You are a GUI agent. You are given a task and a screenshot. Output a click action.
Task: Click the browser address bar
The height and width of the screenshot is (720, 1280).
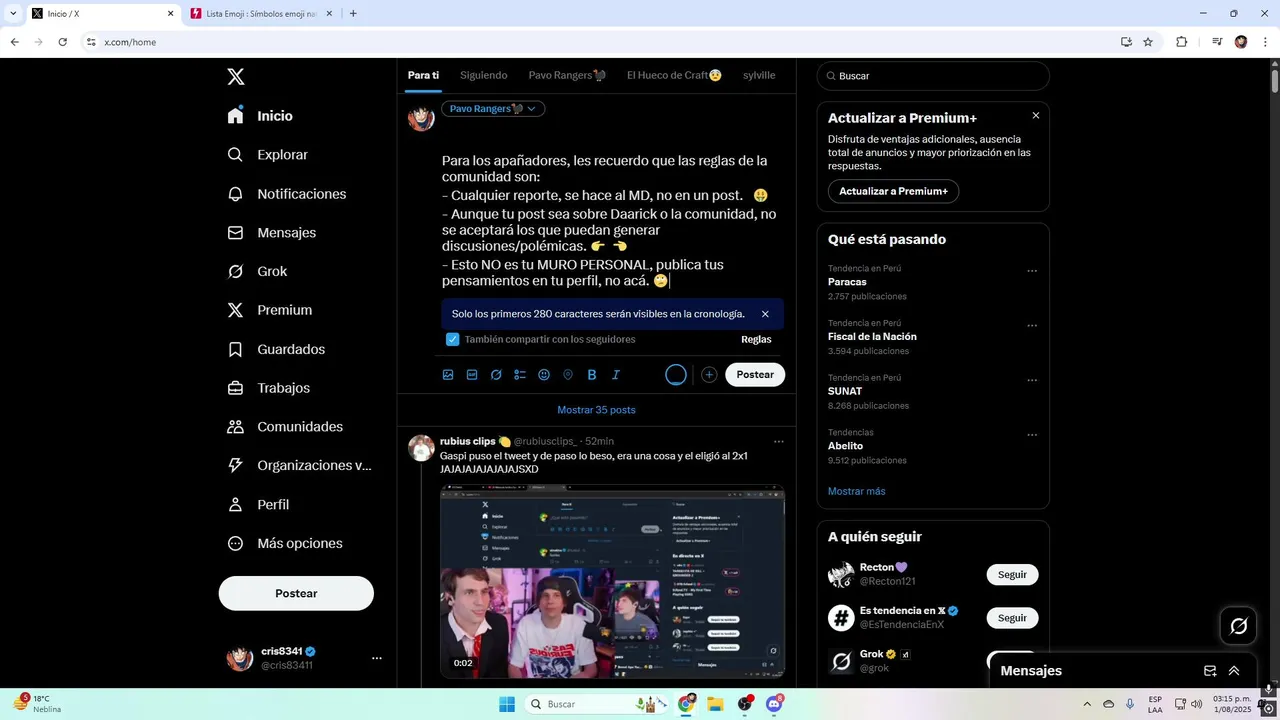(600, 42)
